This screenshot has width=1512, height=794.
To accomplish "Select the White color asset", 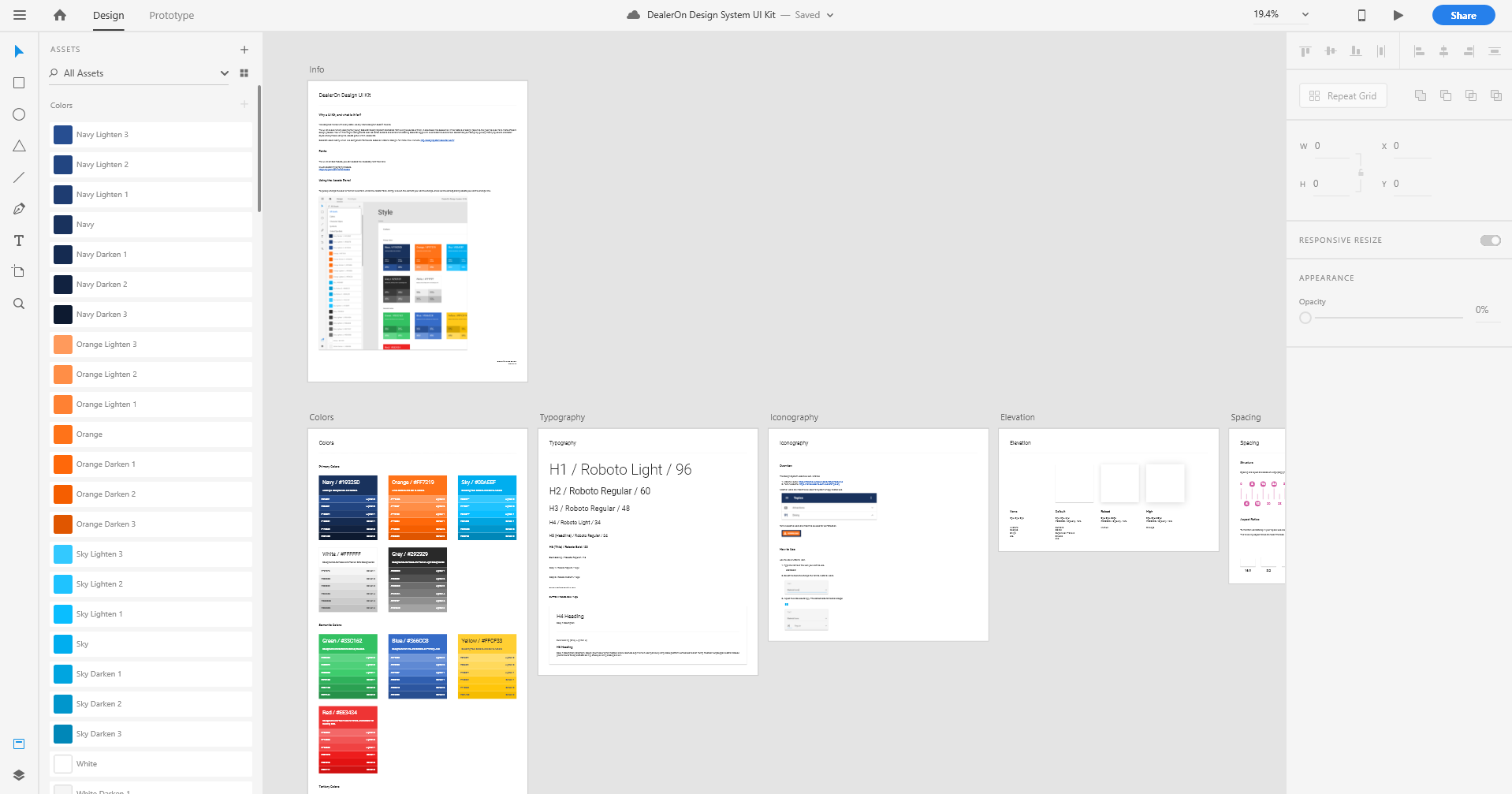I will (x=151, y=764).
